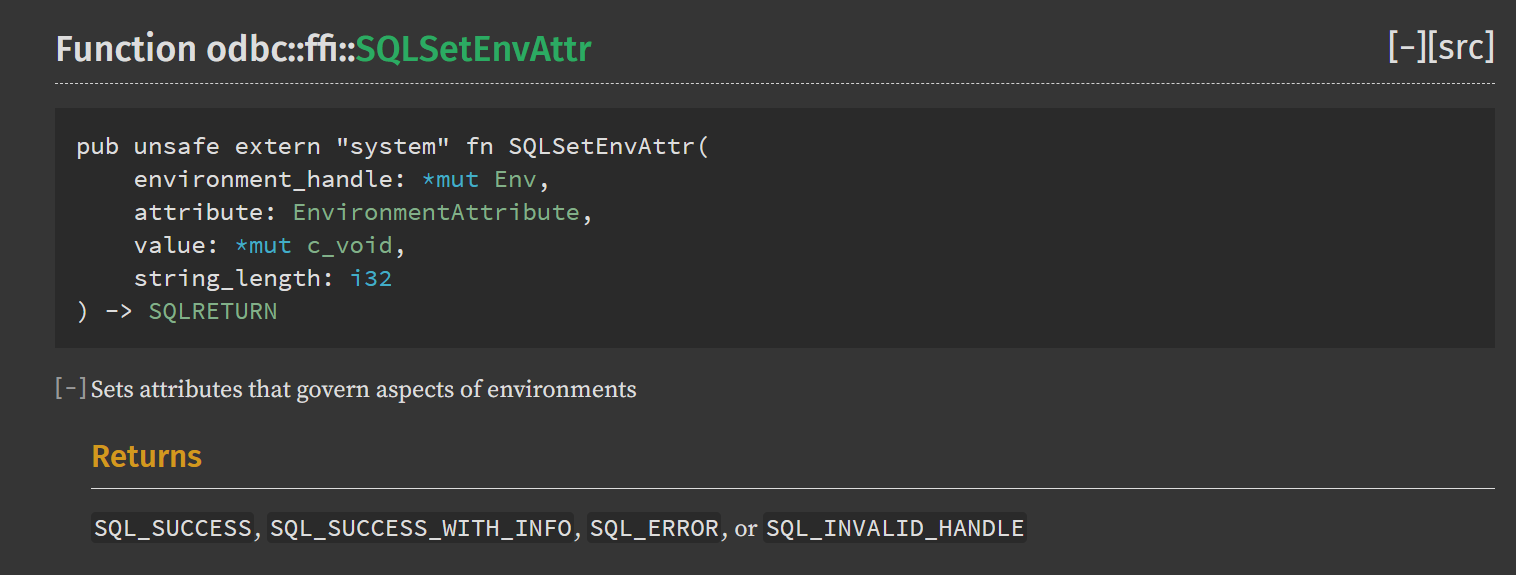Image resolution: width=1516 pixels, height=575 pixels.
Task: Jump to the Returns section heading anchor
Action: pos(147,457)
